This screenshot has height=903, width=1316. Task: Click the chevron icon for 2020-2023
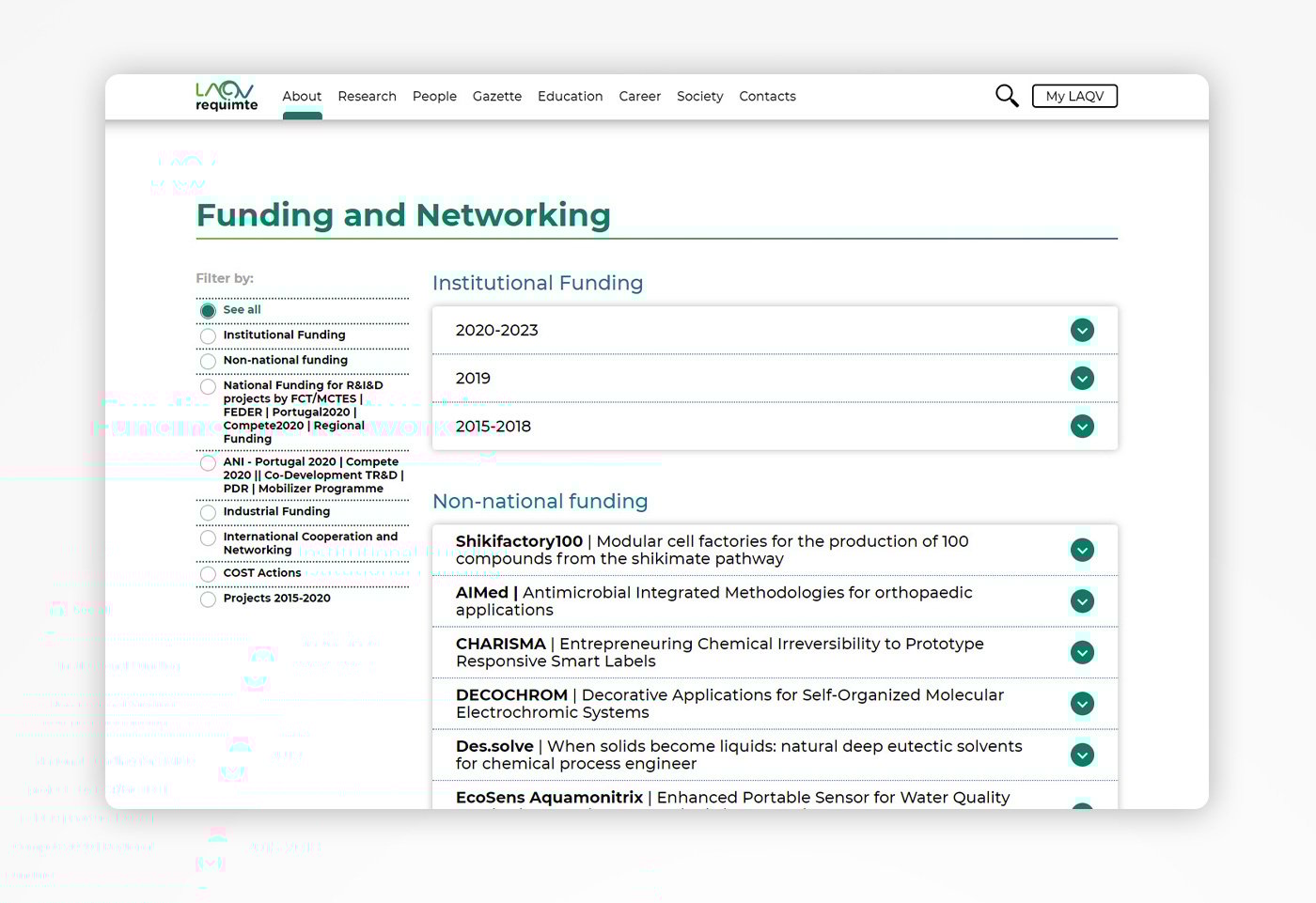[1082, 331]
